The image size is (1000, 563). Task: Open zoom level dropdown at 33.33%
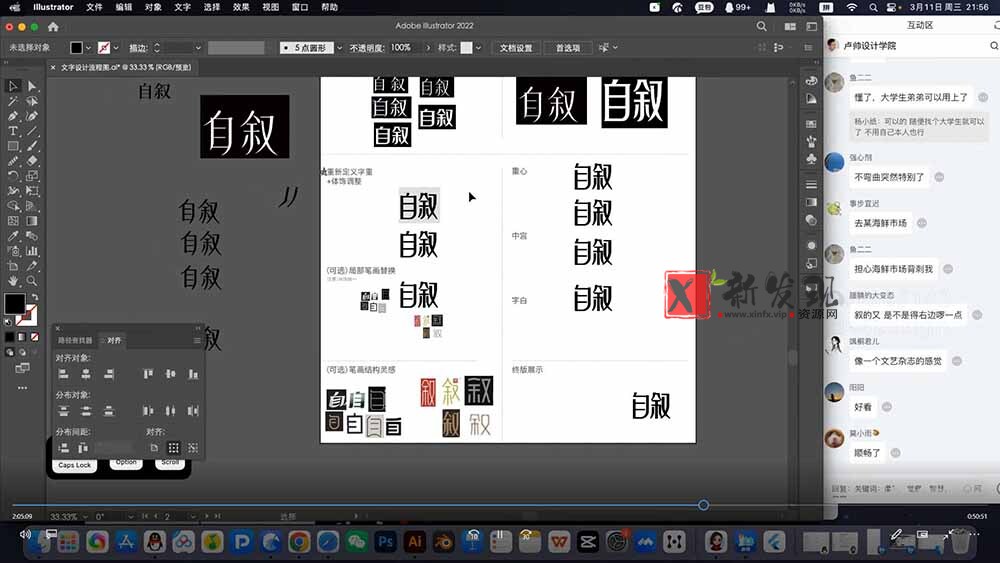coord(85,516)
